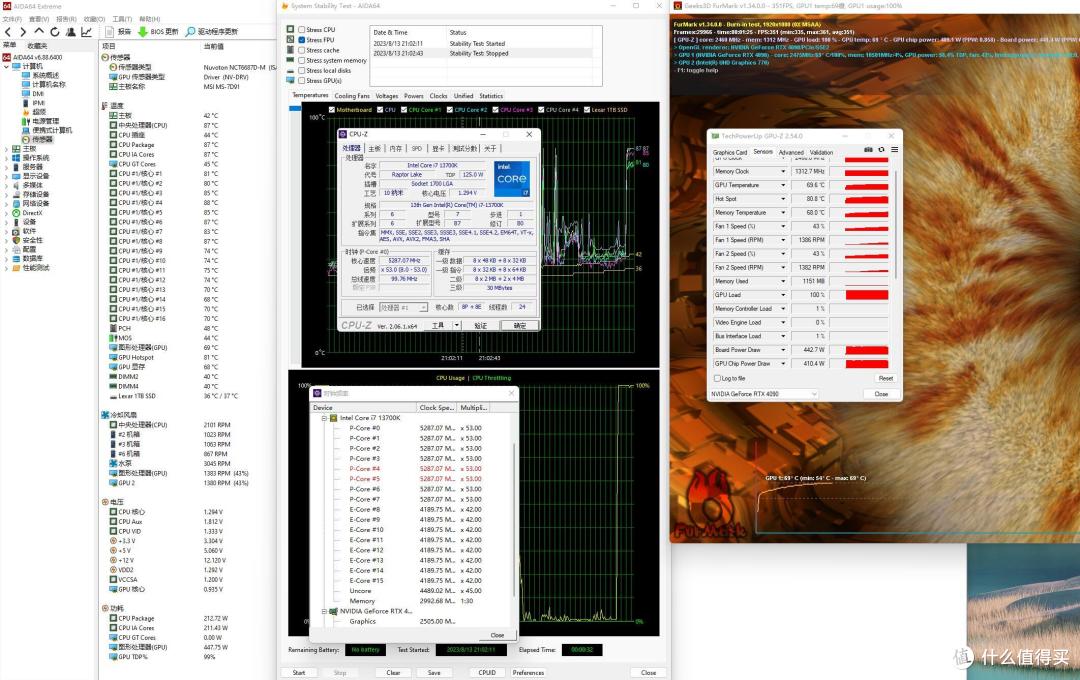Open NVIDIA GeForce RTX 4090 GPU selector
Viewport: 1080px width, 680px height.
click(x=764, y=394)
